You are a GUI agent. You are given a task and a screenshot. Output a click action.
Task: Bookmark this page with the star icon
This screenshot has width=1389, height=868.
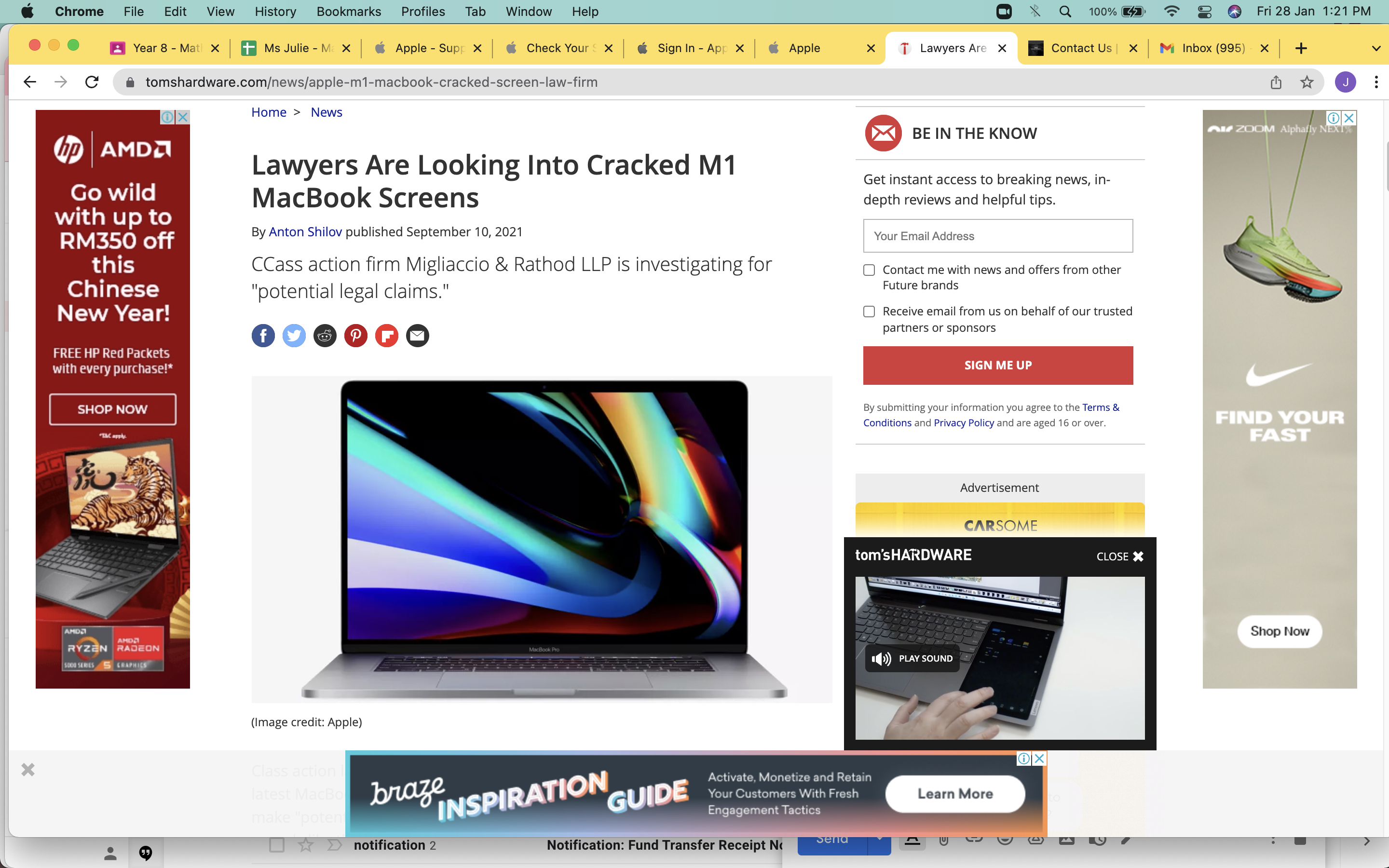1307,82
